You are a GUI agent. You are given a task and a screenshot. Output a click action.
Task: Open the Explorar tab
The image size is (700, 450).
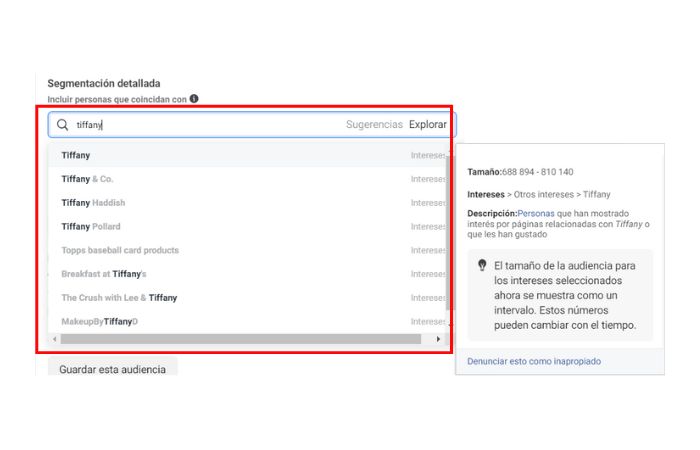428,125
